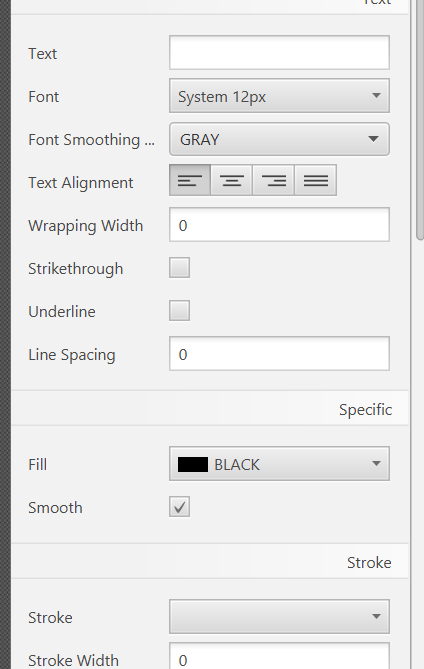Select right text alignment icon

click(273, 180)
